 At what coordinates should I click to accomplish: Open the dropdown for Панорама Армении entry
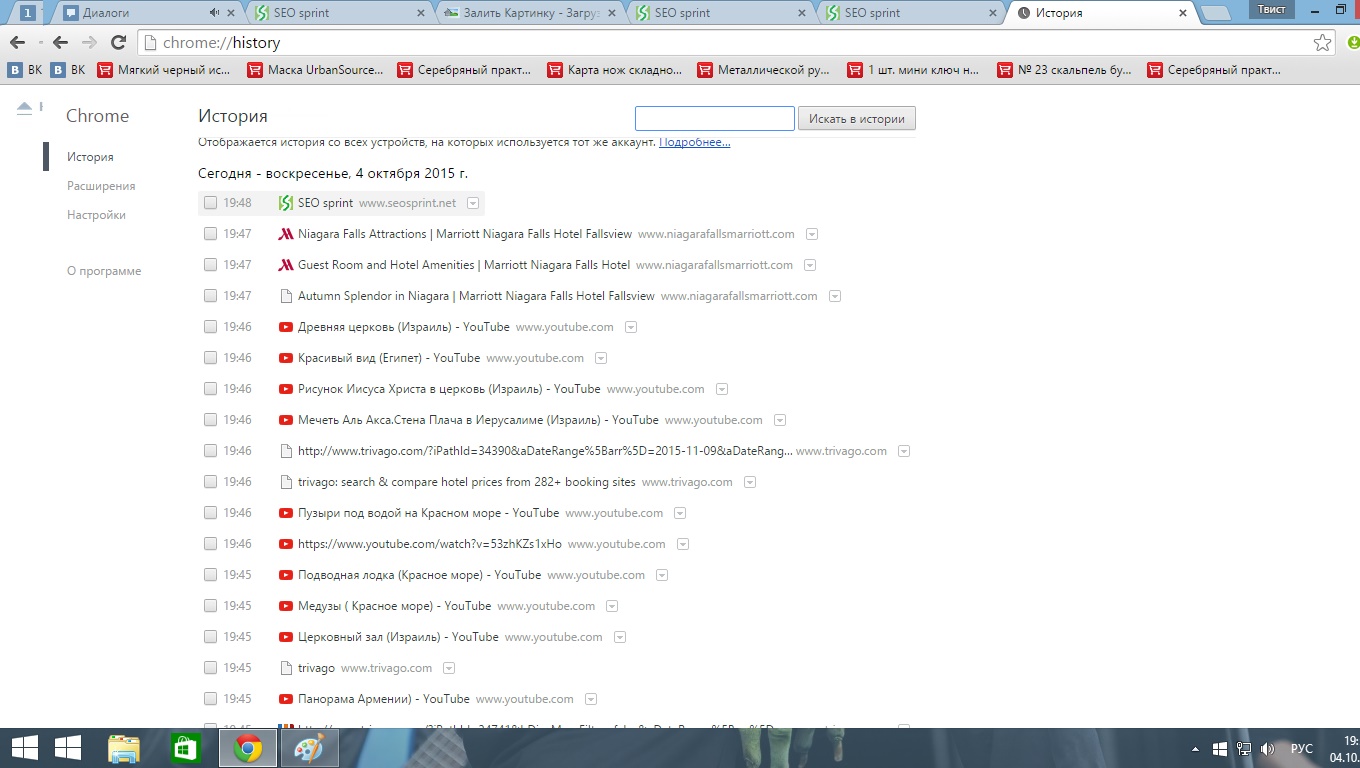591,699
